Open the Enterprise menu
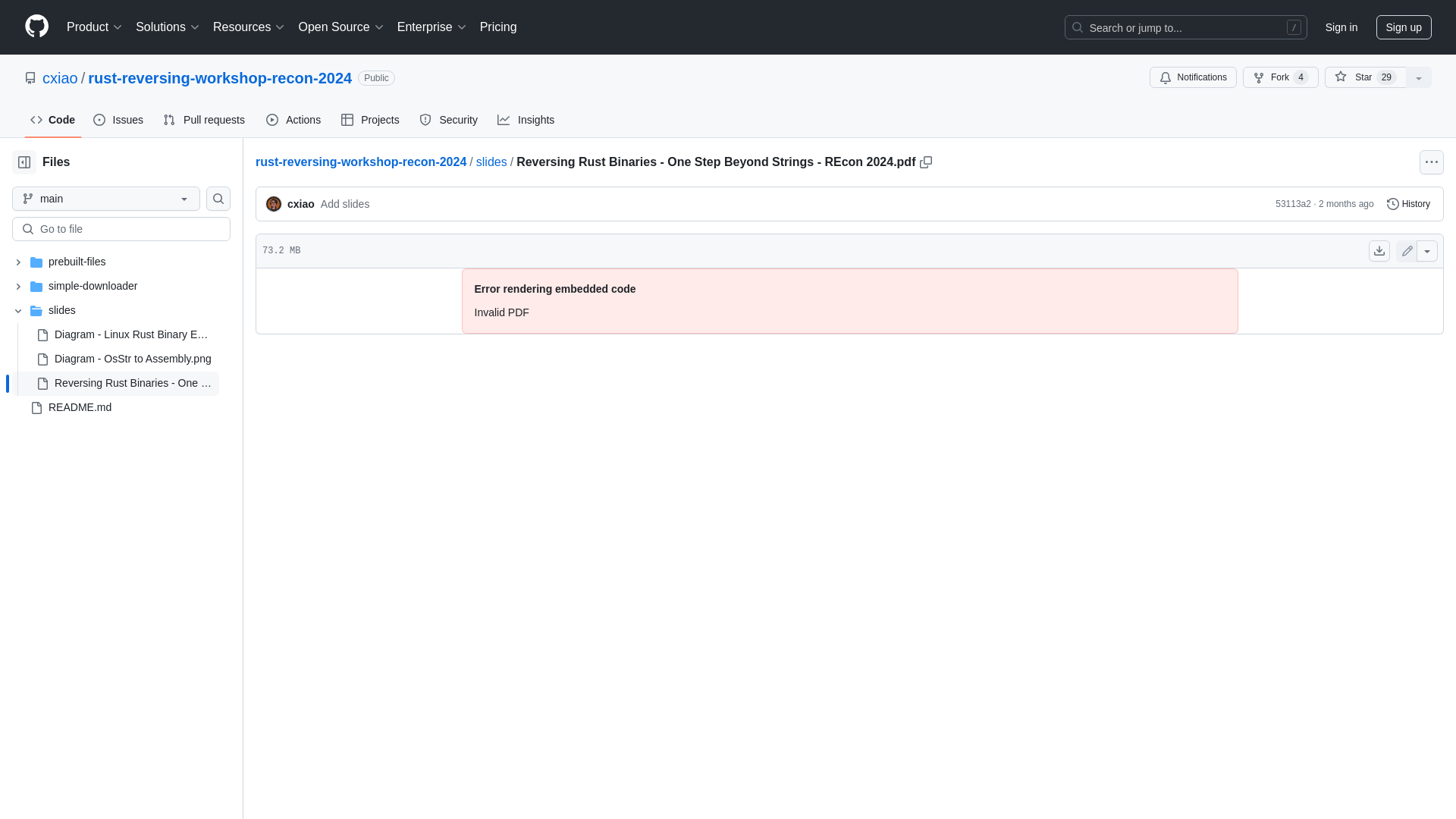1456x819 pixels. 431,27
